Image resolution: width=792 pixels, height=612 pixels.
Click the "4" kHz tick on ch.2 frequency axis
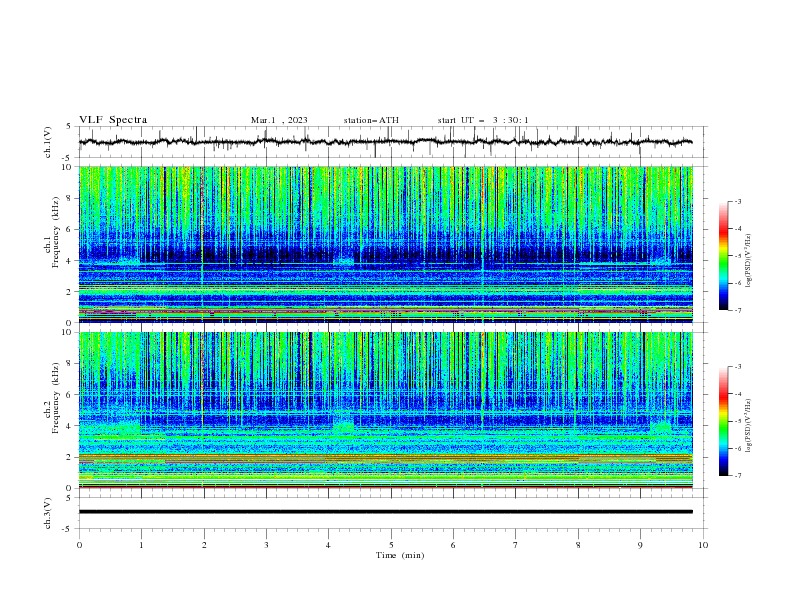70,426
